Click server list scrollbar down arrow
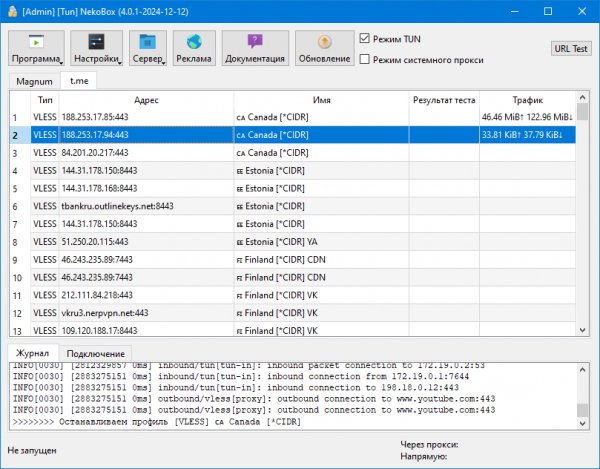600x469 pixels. [x=582, y=330]
